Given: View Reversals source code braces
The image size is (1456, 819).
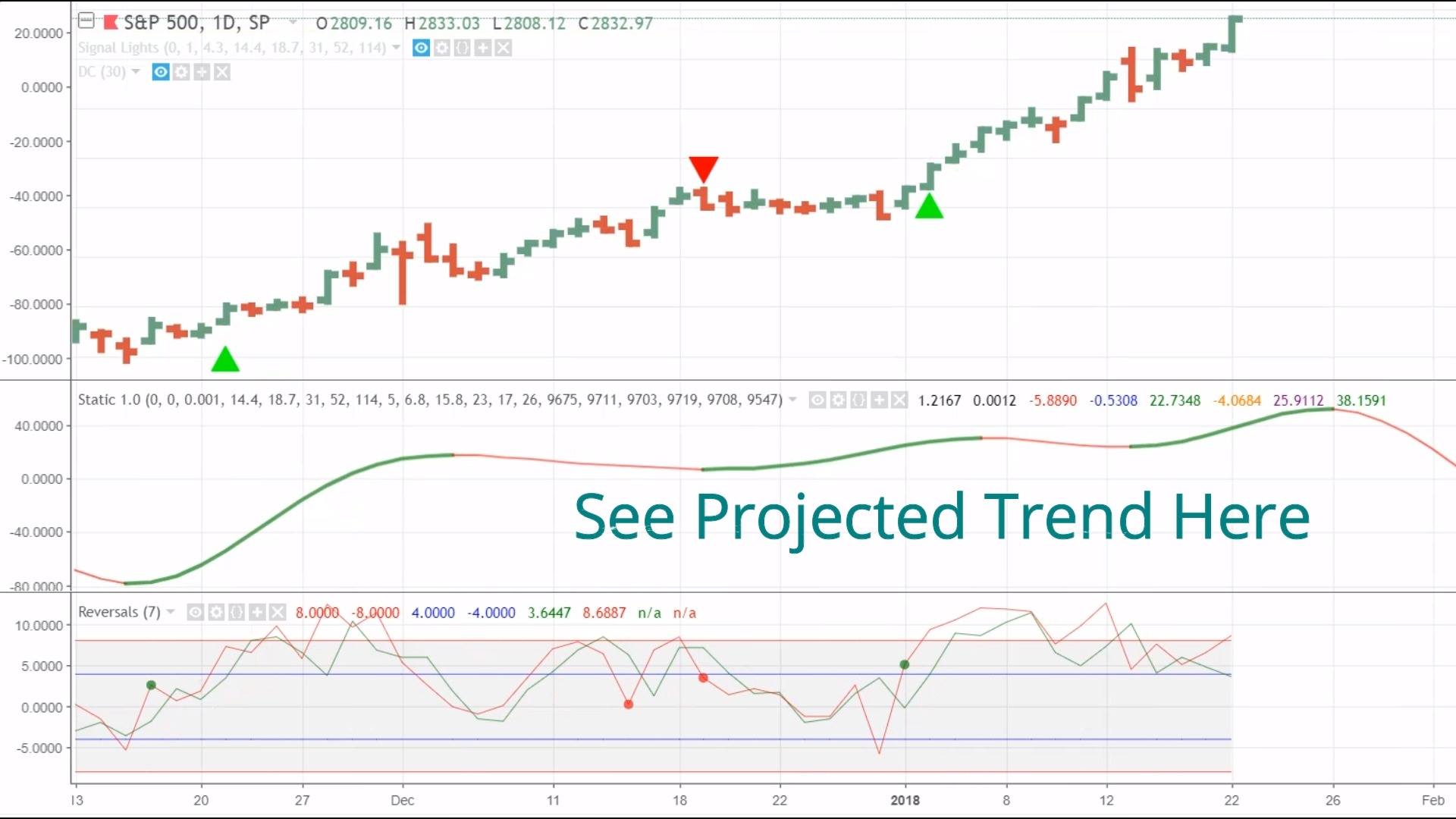Looking at the screenshot, I should (x=237, y=612).
